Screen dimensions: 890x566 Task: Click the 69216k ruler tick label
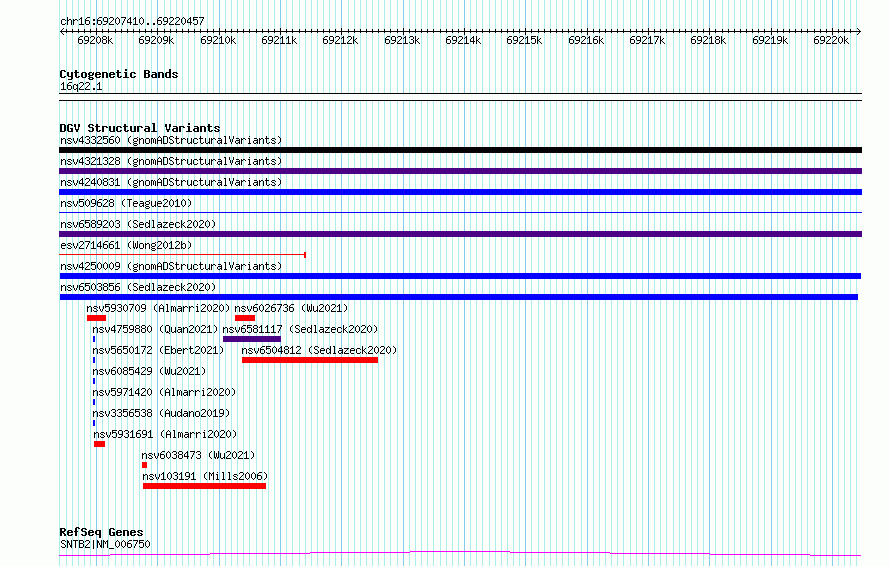586,40
